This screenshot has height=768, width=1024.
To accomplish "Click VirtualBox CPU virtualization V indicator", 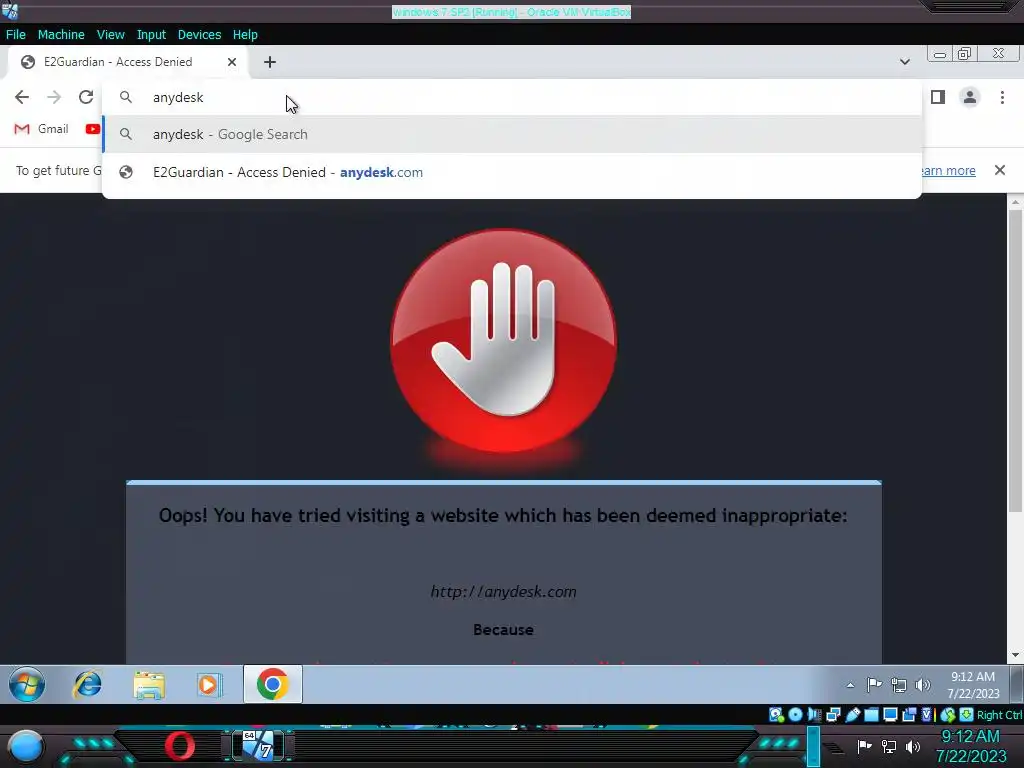I will (927, 715).
